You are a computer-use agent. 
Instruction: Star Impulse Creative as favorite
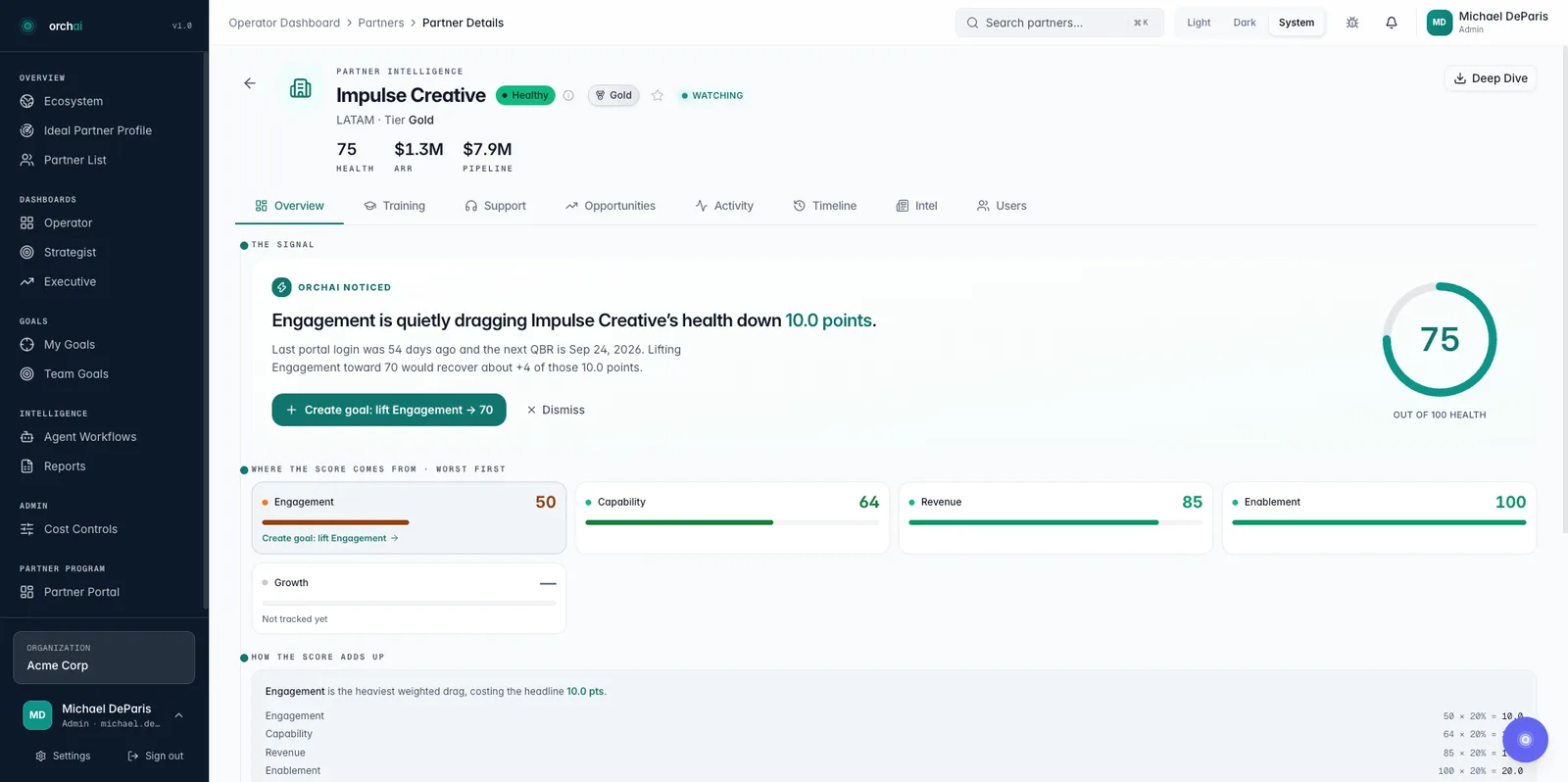click(x=658, y=95)
